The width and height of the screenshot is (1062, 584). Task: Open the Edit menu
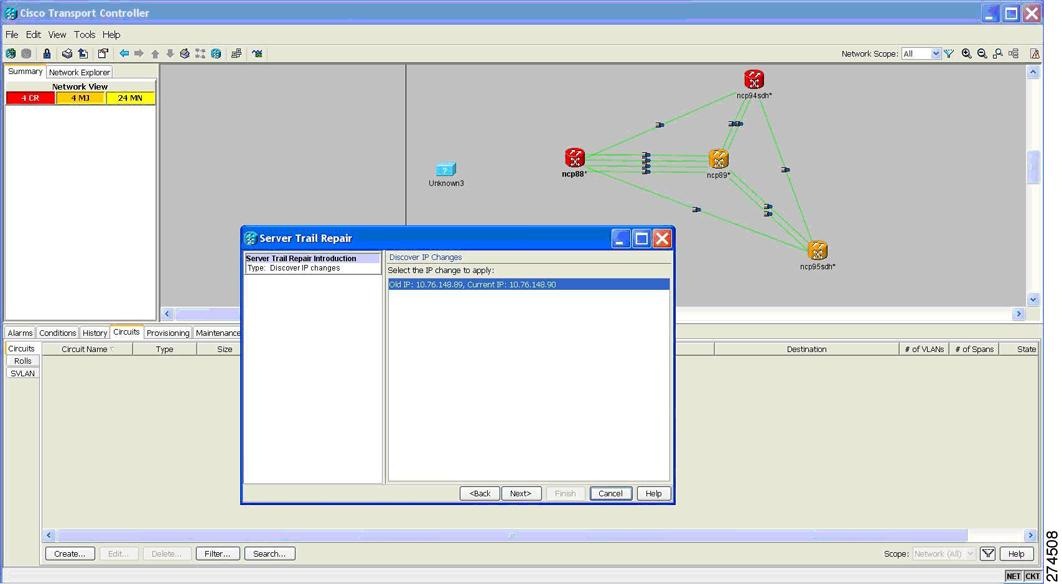click(33, 35)
